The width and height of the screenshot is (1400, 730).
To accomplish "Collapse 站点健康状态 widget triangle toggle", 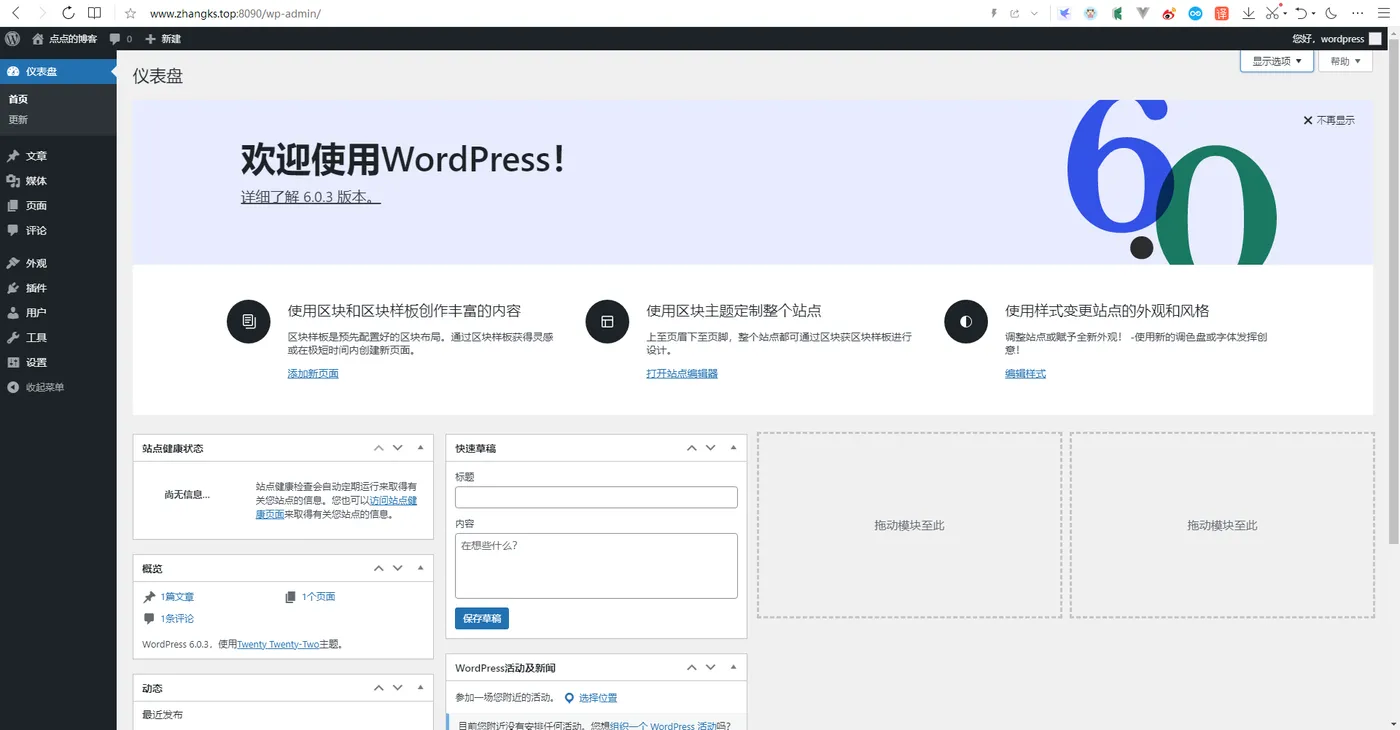I will coord(420,448).
